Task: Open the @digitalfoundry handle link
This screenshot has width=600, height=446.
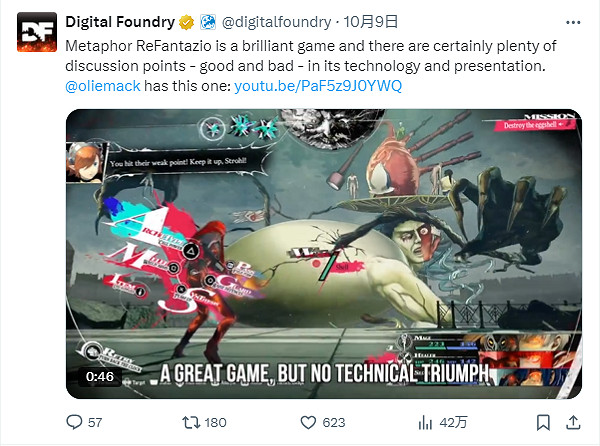Action: 276,22
